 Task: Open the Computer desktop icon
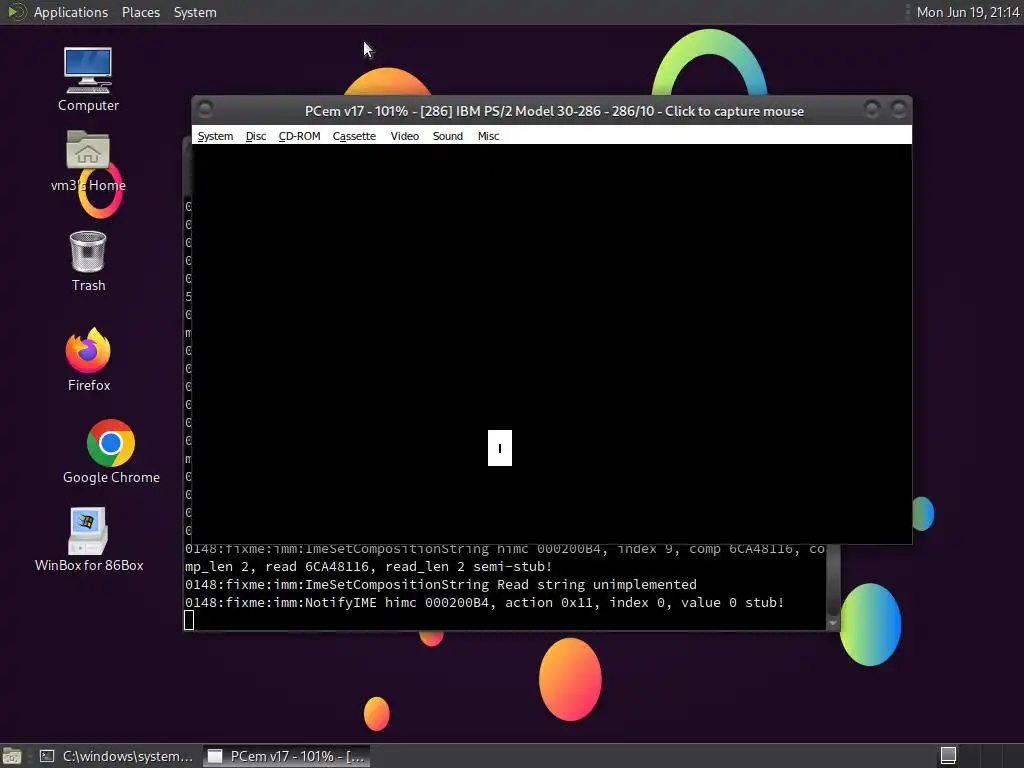click(88, 80)
